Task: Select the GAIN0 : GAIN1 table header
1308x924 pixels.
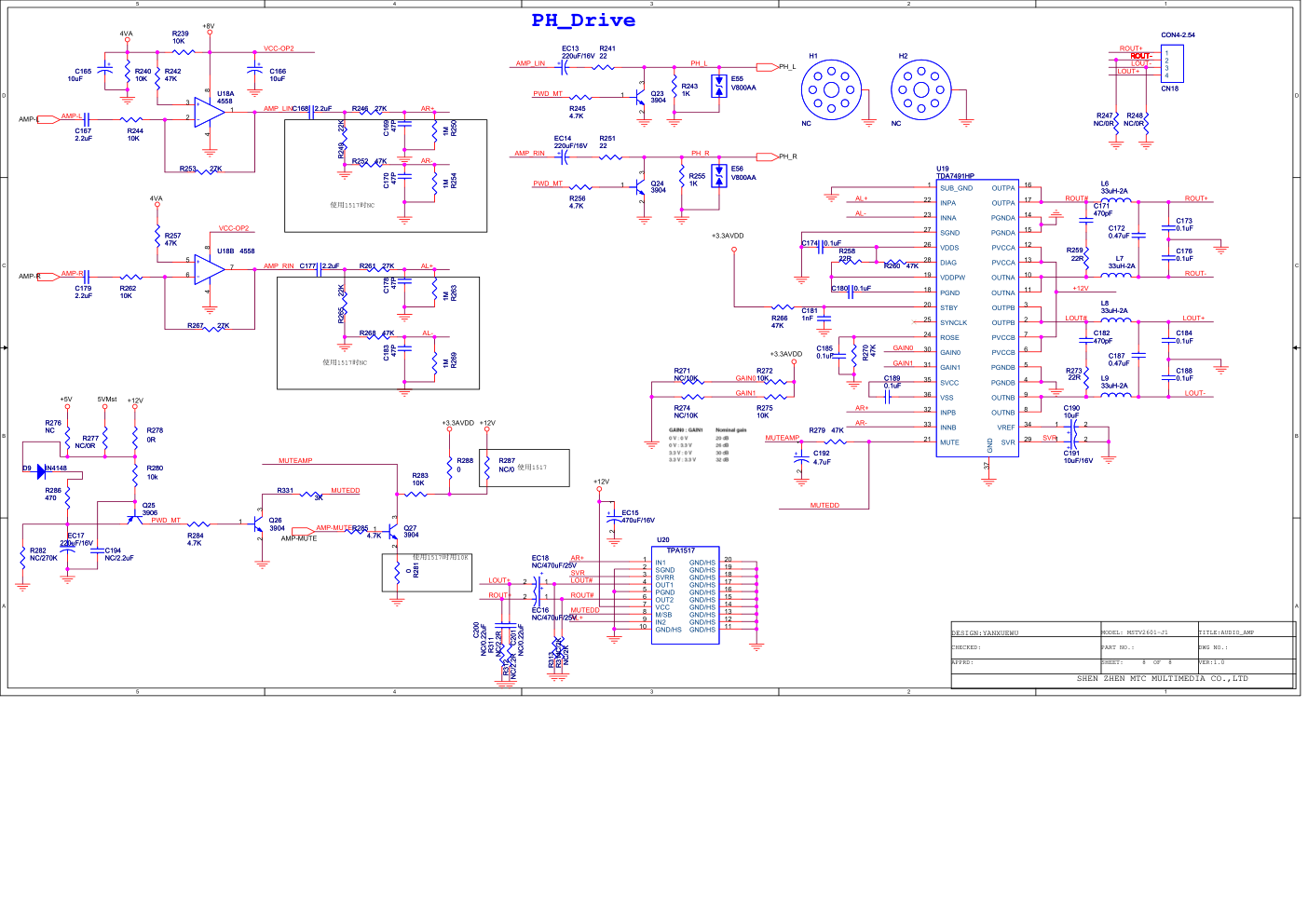Action: pos(686,430)
